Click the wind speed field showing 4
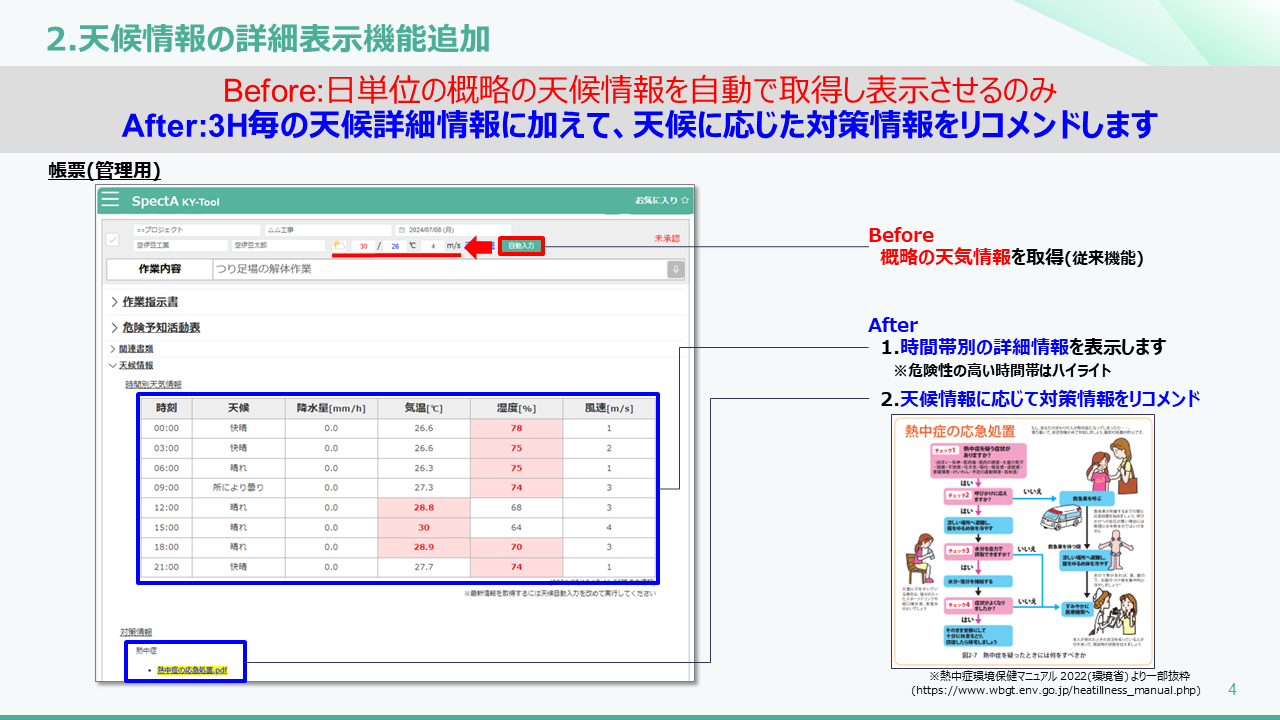The width and height of the screenshot is (1280, 720). (433, 246)
